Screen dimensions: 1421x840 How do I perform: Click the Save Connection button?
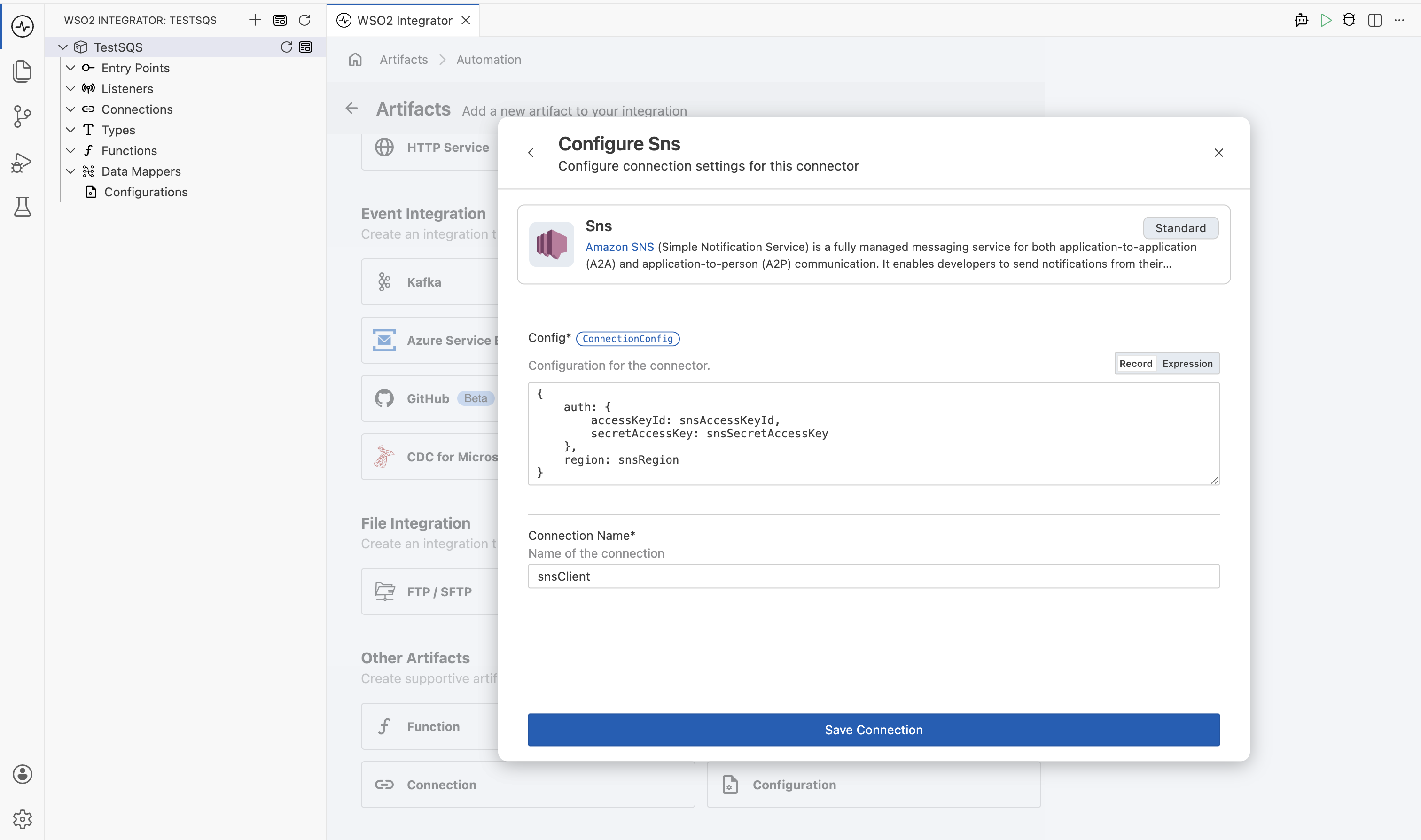pos(874,730)
